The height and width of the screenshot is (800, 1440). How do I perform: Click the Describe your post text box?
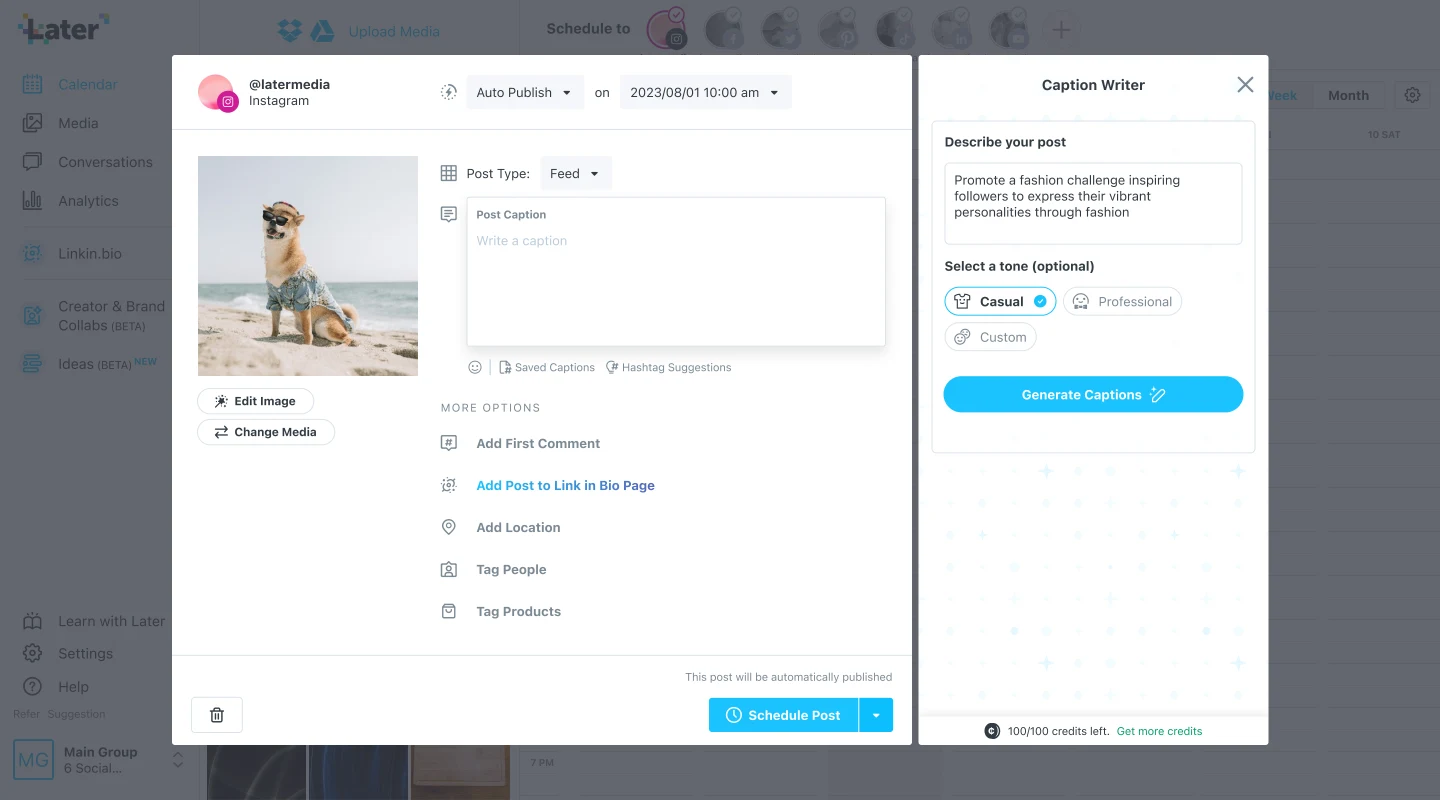[1093, 203]
